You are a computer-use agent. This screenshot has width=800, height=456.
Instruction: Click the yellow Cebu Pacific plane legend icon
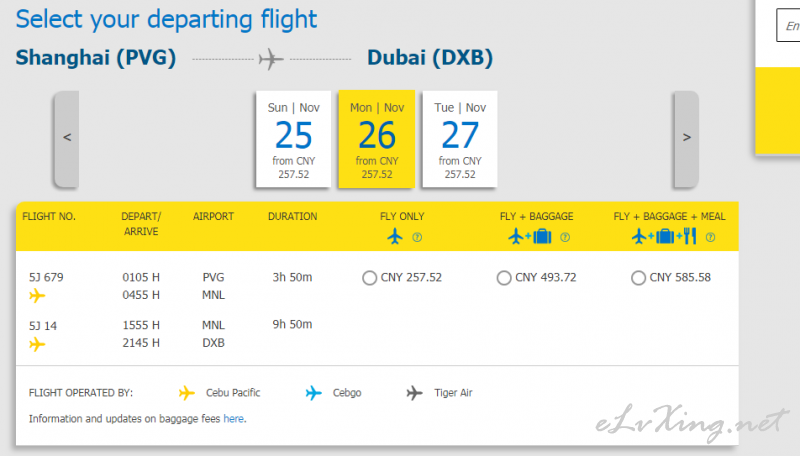click(x=187, y=393)
